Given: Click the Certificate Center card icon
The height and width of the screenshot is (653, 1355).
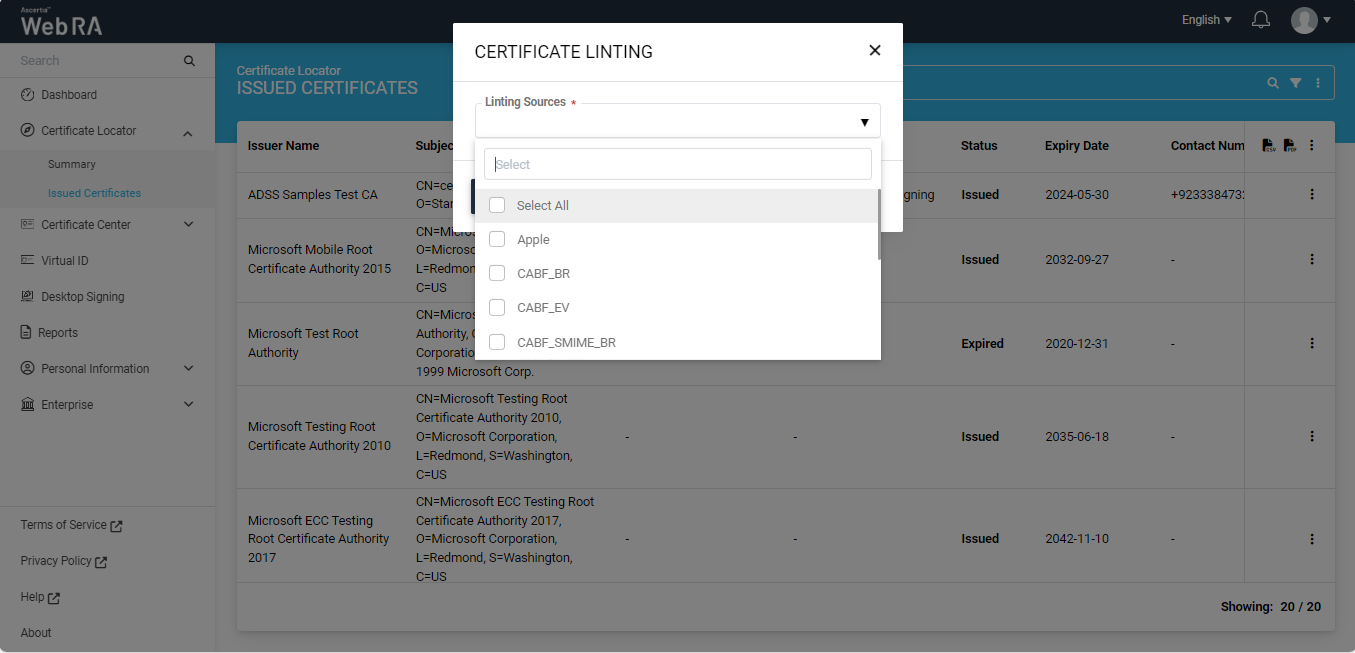Looking at the screenshot, I should [x=27, y=225].
